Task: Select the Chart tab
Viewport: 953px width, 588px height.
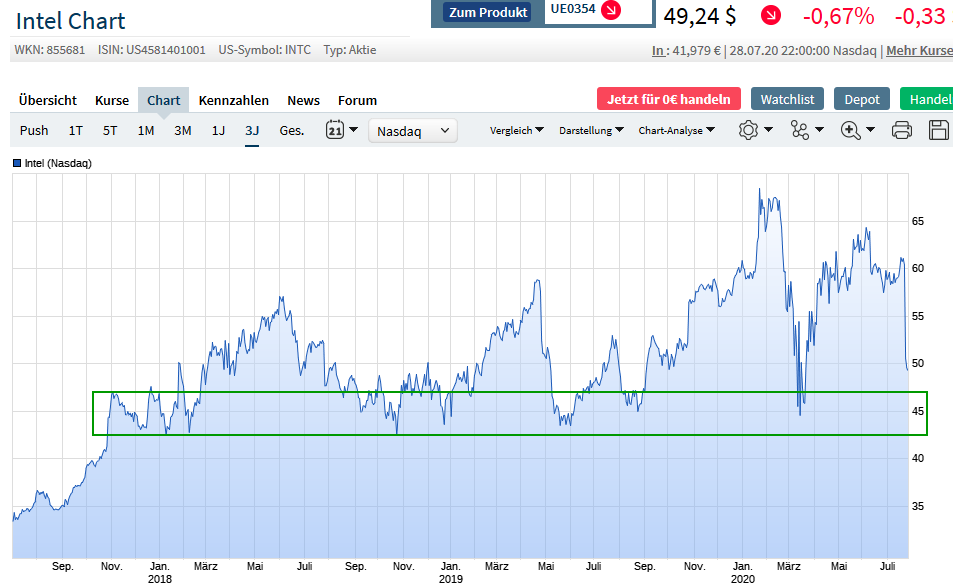Action: click(163, 100)
